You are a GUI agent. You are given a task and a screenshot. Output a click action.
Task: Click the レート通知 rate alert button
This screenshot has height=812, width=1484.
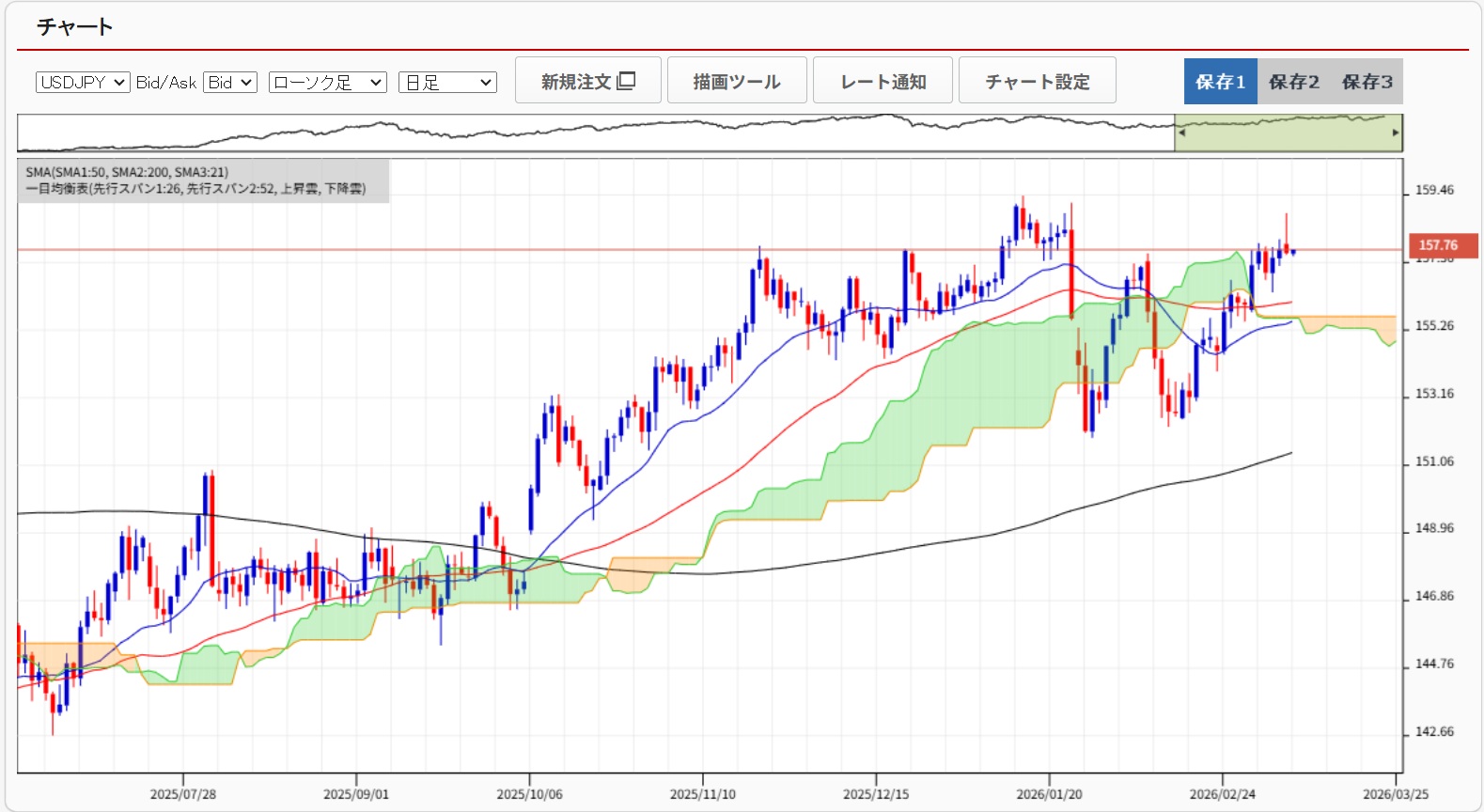(x=883, y=81)
